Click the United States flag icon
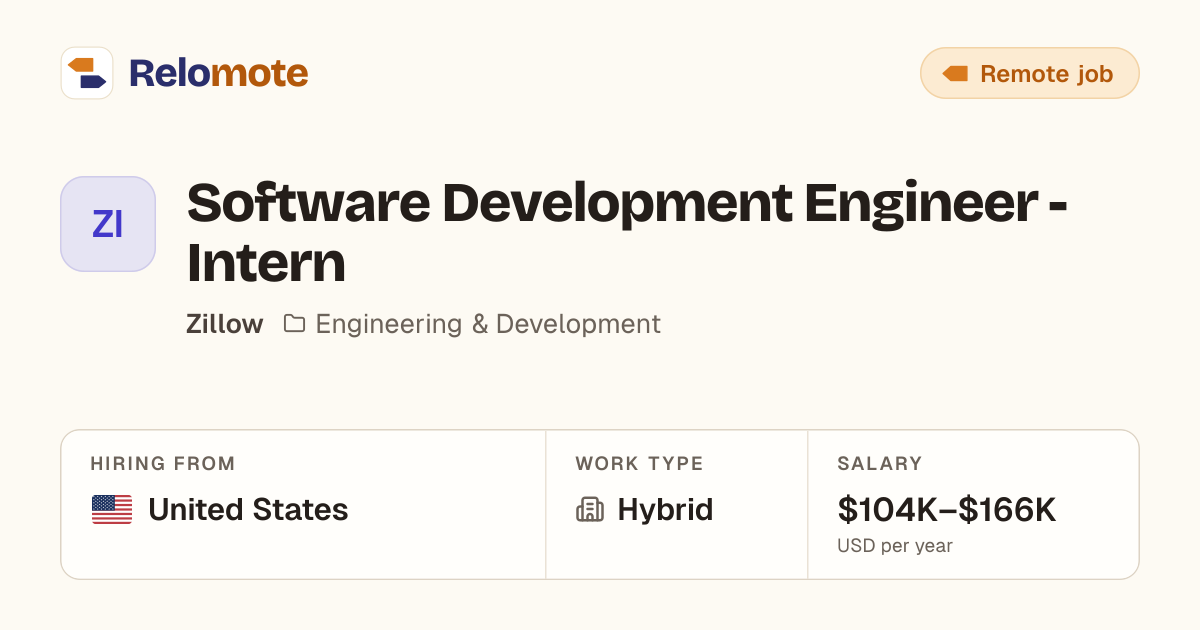1200x630 pixels. point(112,510)
